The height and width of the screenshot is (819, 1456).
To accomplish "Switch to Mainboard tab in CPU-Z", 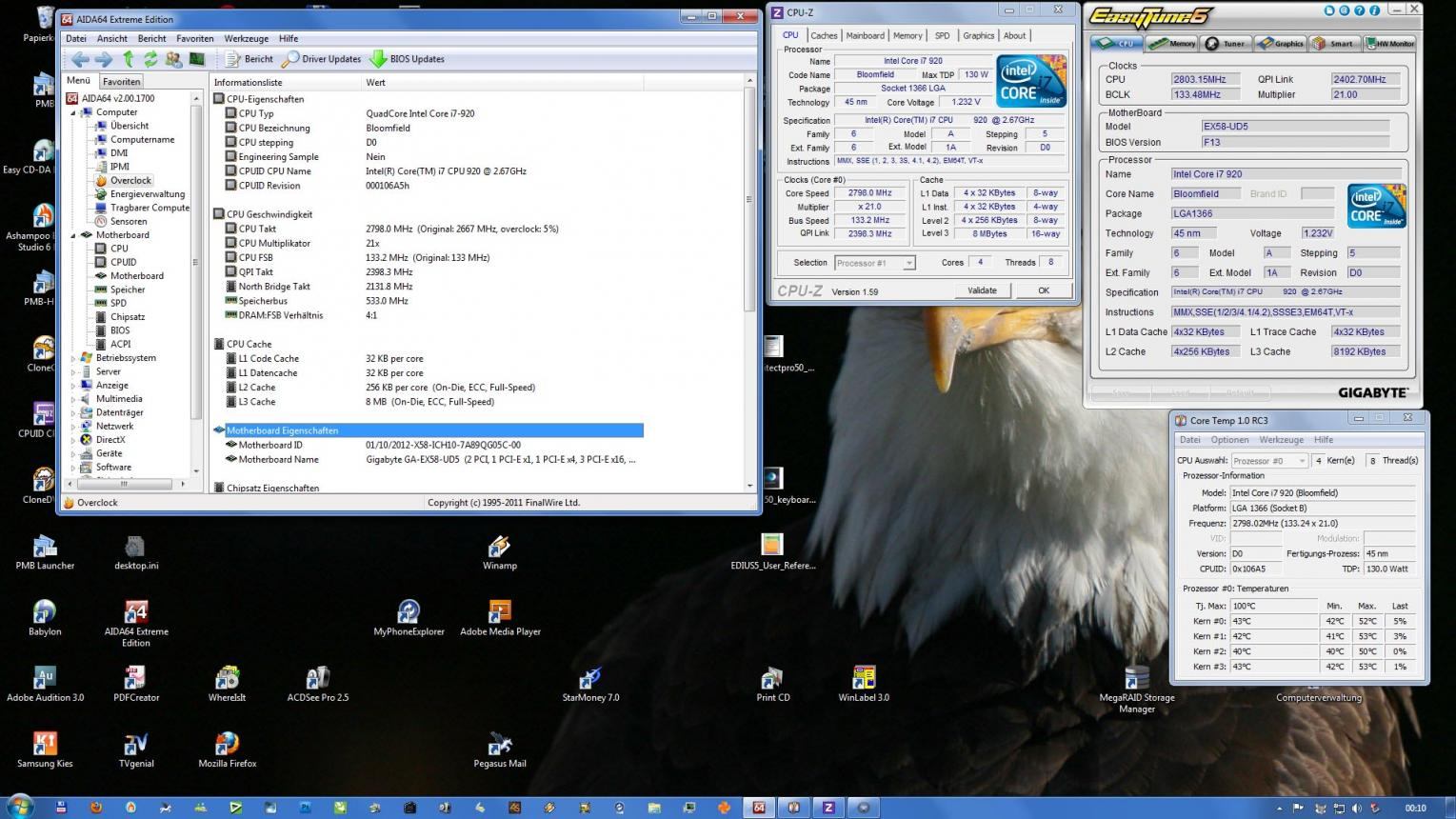I will coord(865,35).
